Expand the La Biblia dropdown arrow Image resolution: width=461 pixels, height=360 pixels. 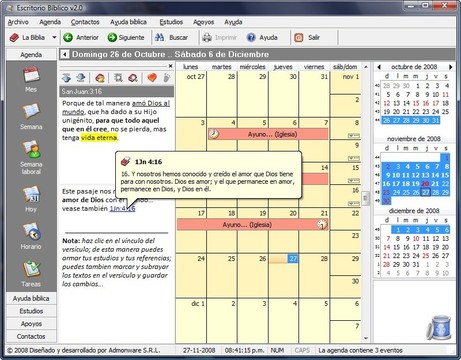pos(54,37)
